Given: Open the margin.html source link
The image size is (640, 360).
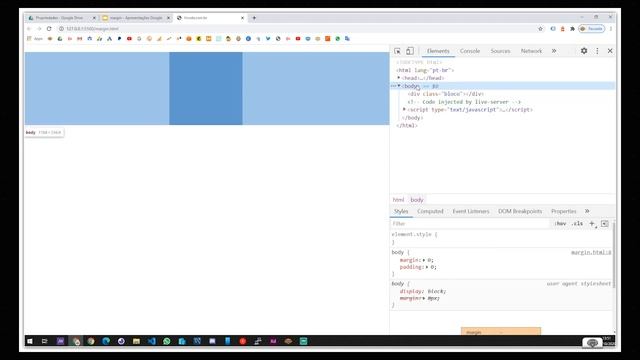Looking at the screenshot, I should (591, 252).
